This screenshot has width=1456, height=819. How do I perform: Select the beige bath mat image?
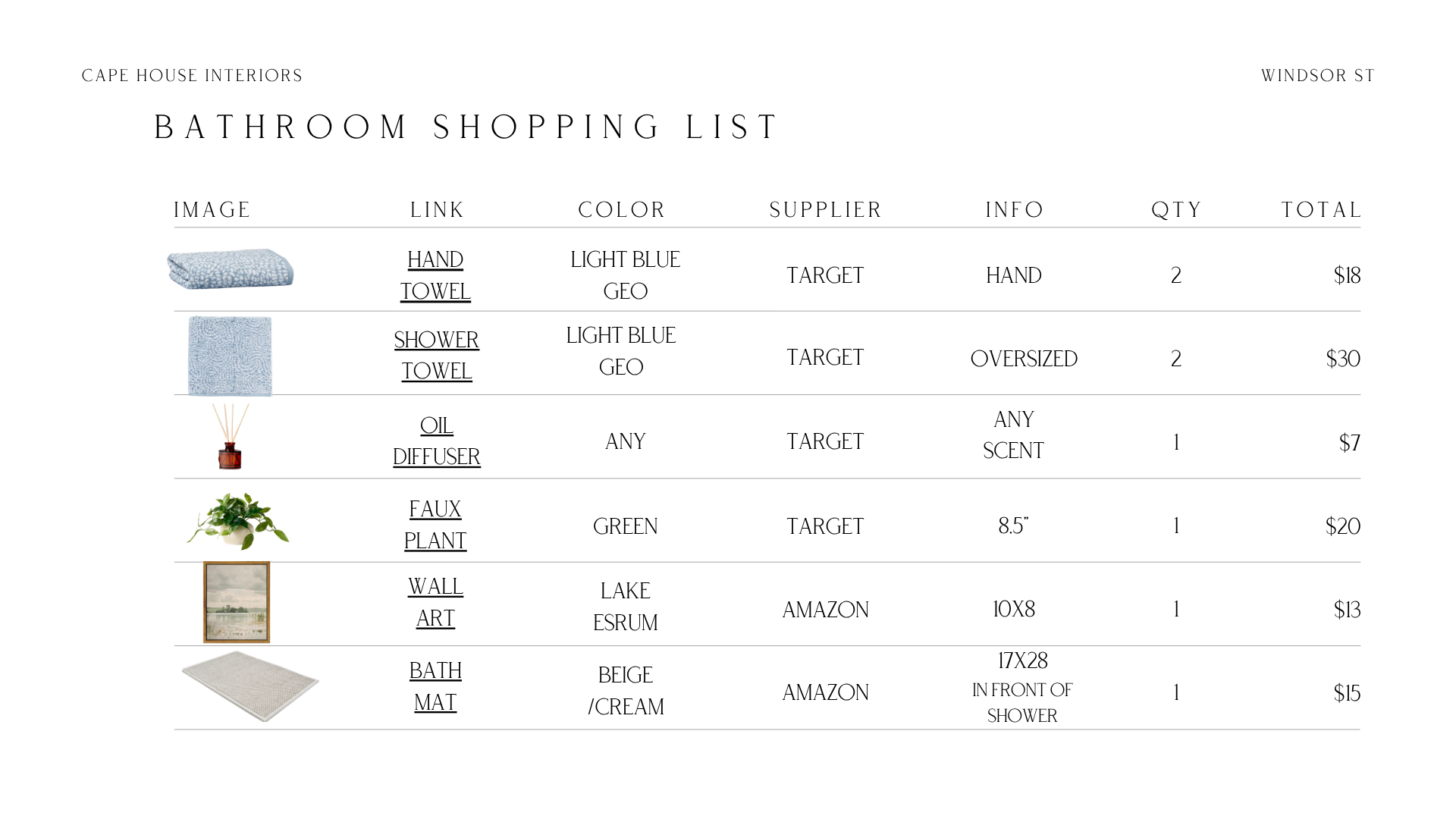click(x=250, y=686)
